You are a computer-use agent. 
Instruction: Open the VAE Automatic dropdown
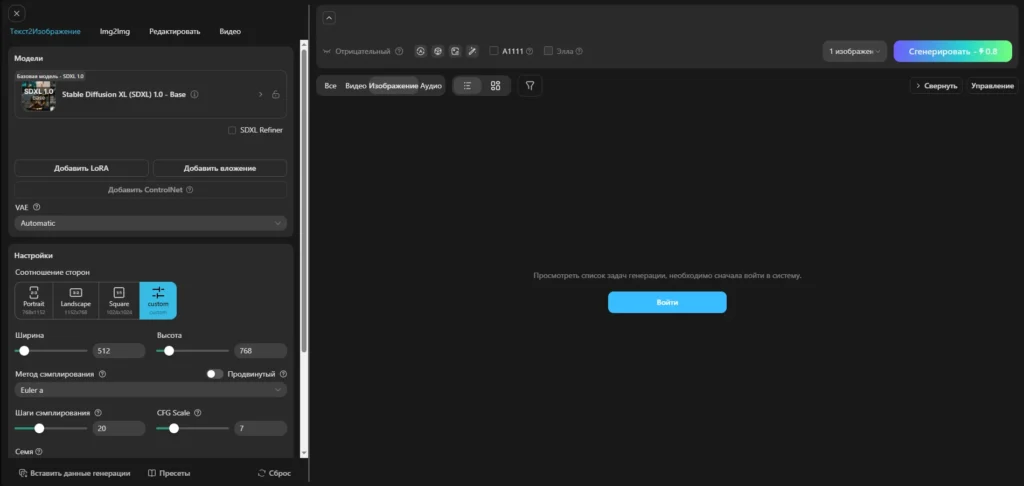[151, 223]
